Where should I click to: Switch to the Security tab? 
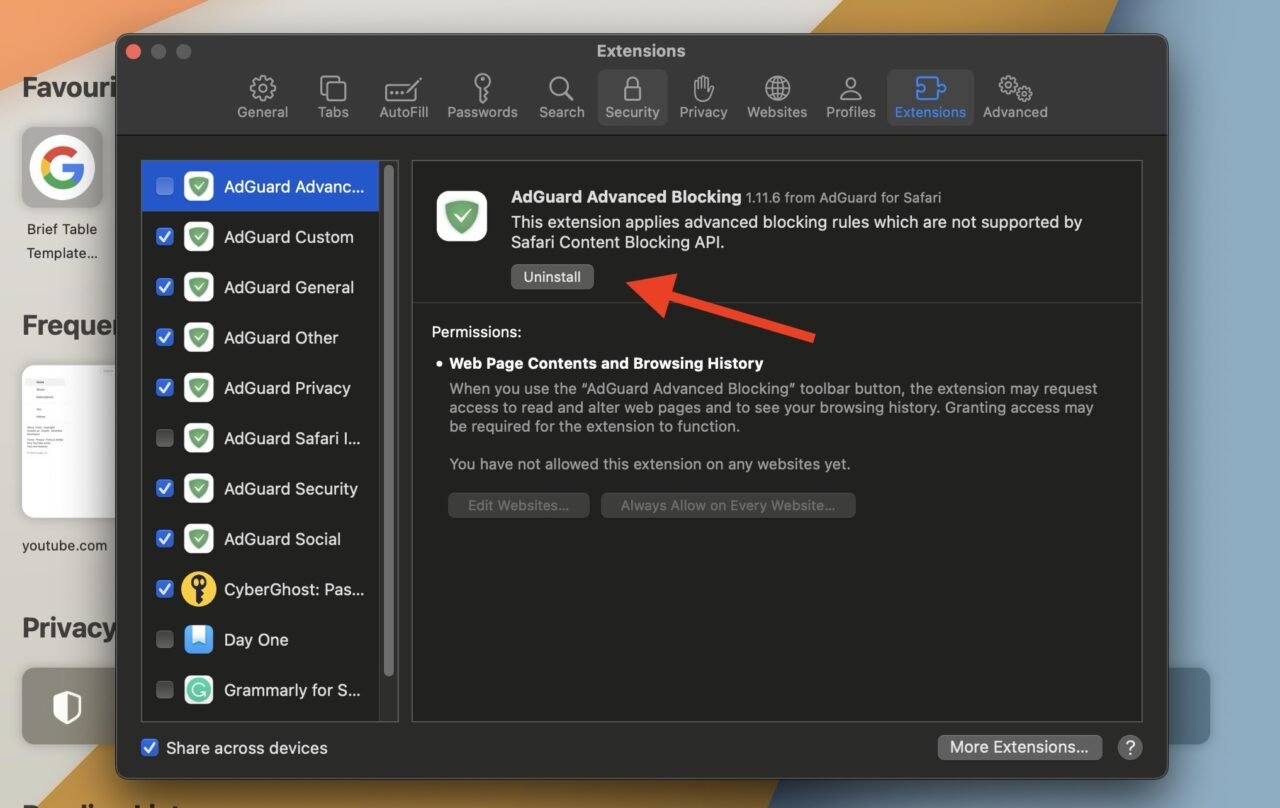pos(632,98)
